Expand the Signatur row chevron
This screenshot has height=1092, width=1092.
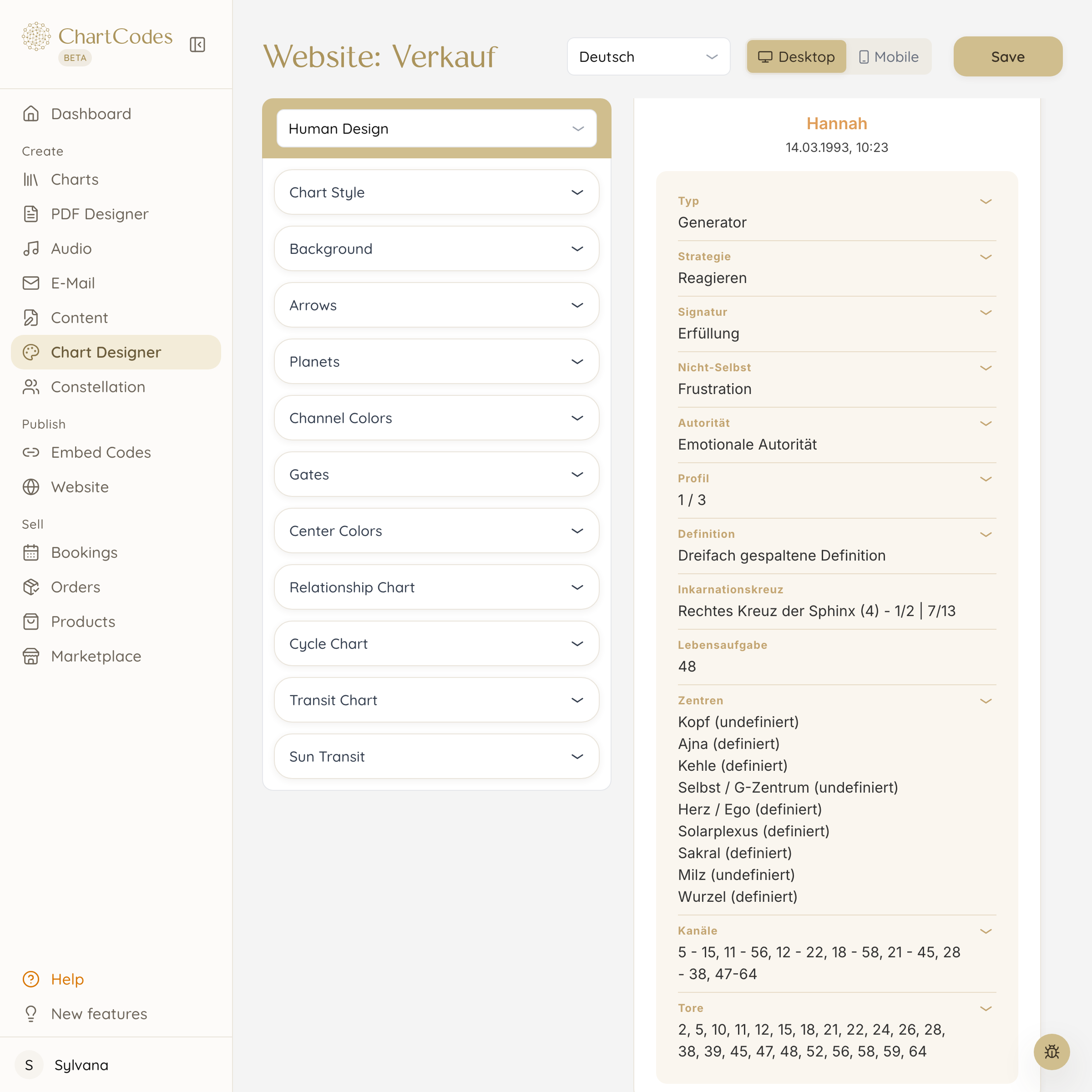click(x=986, y=312)
